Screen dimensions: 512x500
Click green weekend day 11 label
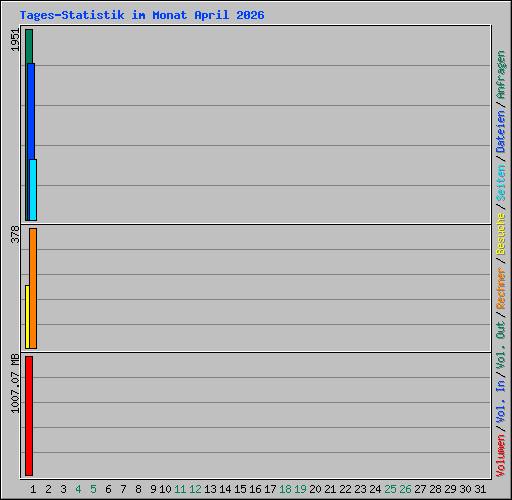click(x=180, y=489)
